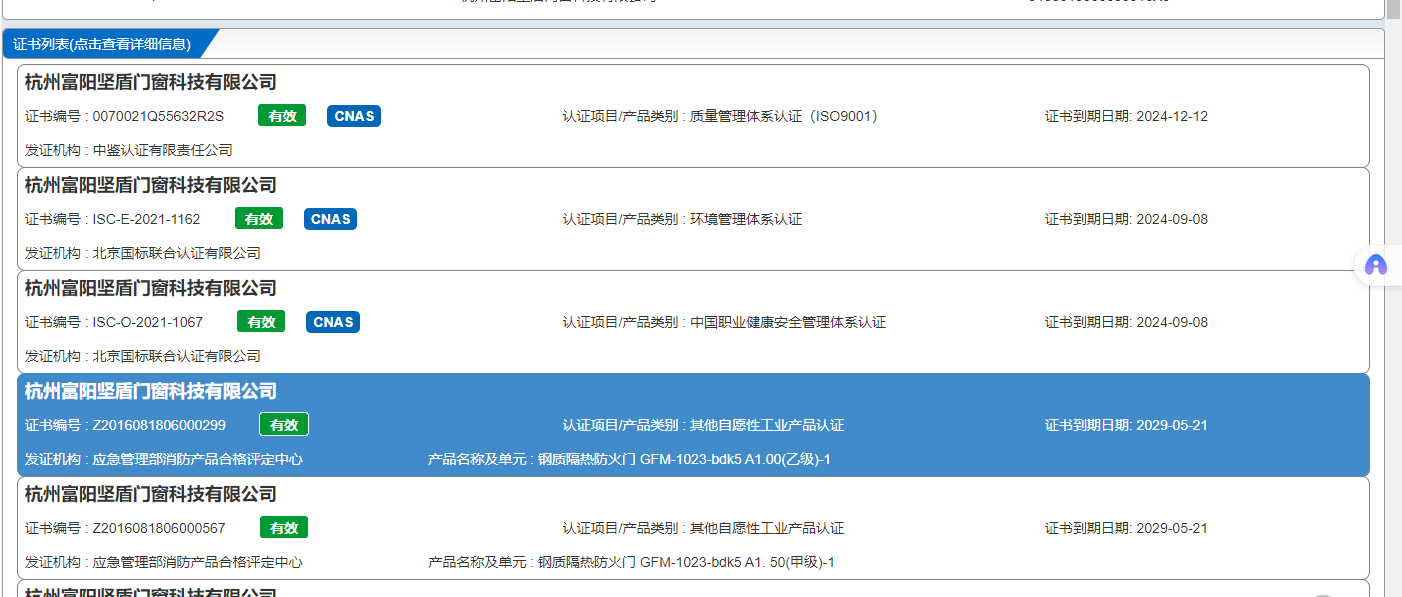Click the 有效 badge beside ISC-E-2021-1162
This screenshot has height=597, width=1402.
(x=259, y=219)
